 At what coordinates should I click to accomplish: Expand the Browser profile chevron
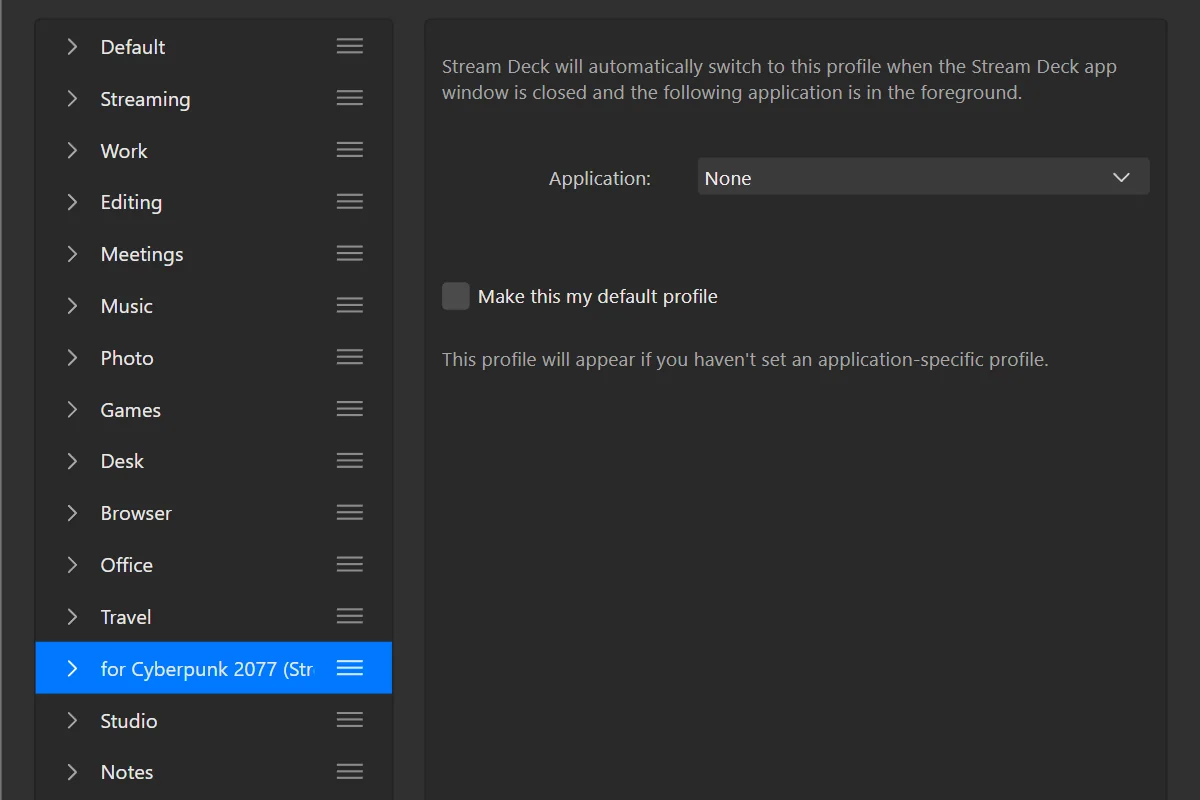[x=72, y=512]
